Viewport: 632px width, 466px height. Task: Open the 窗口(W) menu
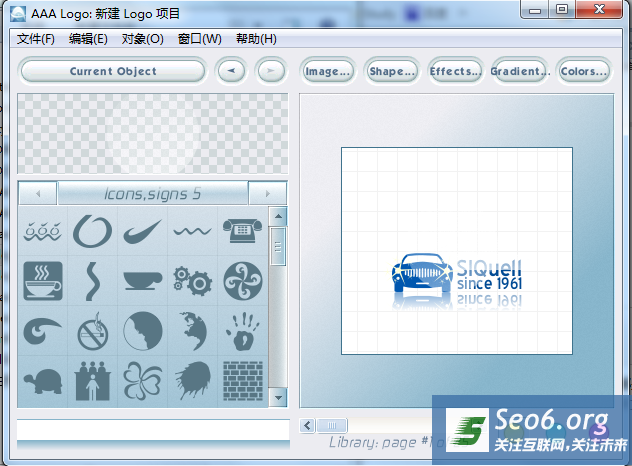[x=200, y=39]
